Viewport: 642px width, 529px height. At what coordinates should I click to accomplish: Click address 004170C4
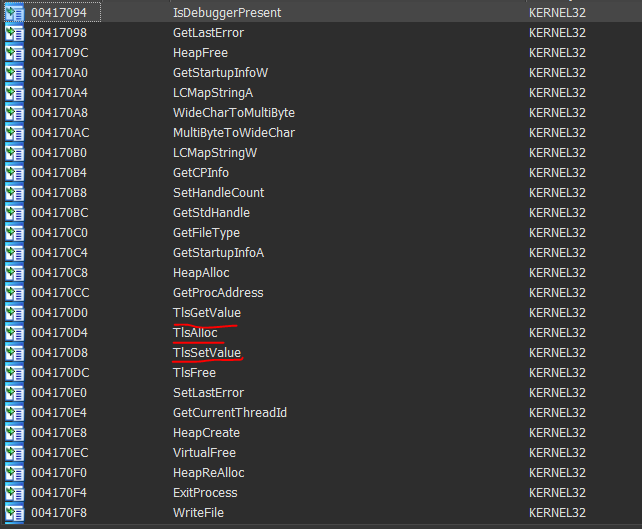pos(59,253)
